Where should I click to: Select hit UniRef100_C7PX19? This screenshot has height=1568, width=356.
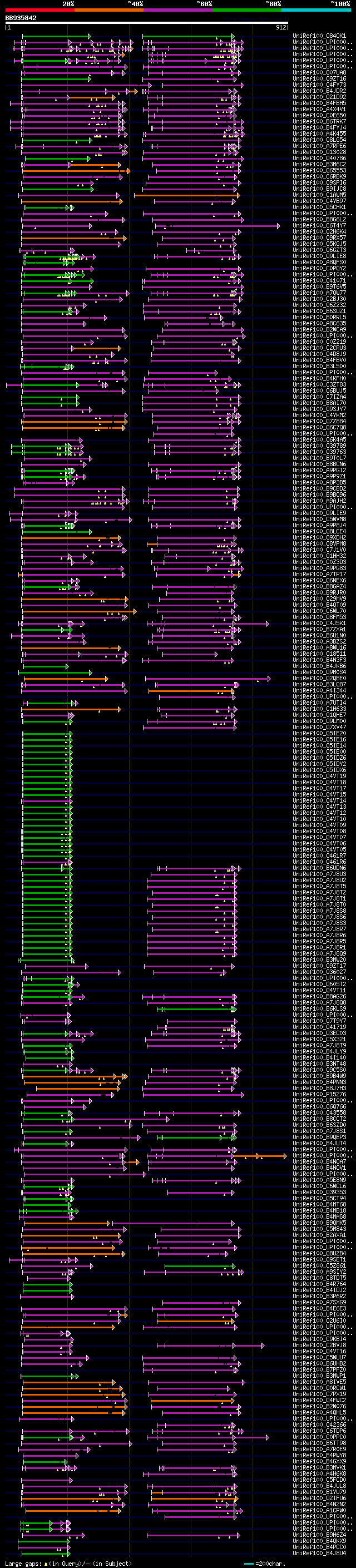(x=319, y=1394)
